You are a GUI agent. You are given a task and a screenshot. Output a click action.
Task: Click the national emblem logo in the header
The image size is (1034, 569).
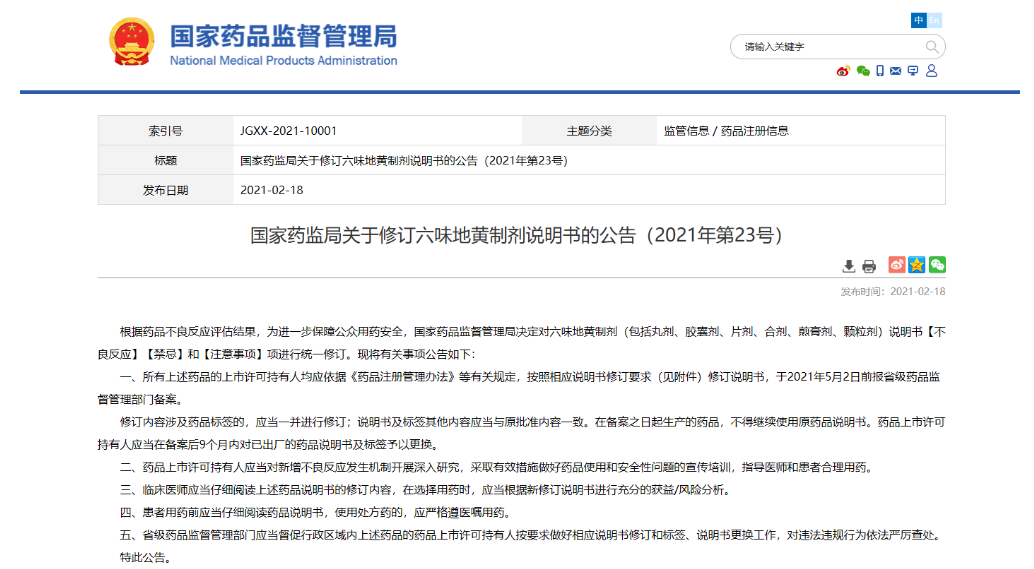132,42
